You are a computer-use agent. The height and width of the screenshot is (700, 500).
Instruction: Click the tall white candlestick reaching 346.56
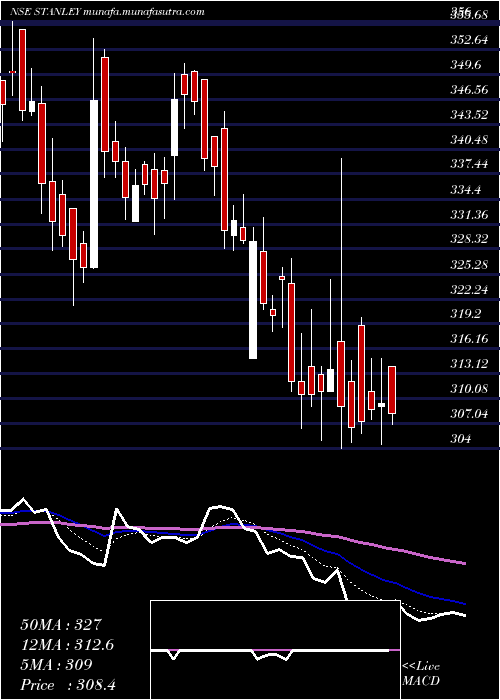(94, 184)
